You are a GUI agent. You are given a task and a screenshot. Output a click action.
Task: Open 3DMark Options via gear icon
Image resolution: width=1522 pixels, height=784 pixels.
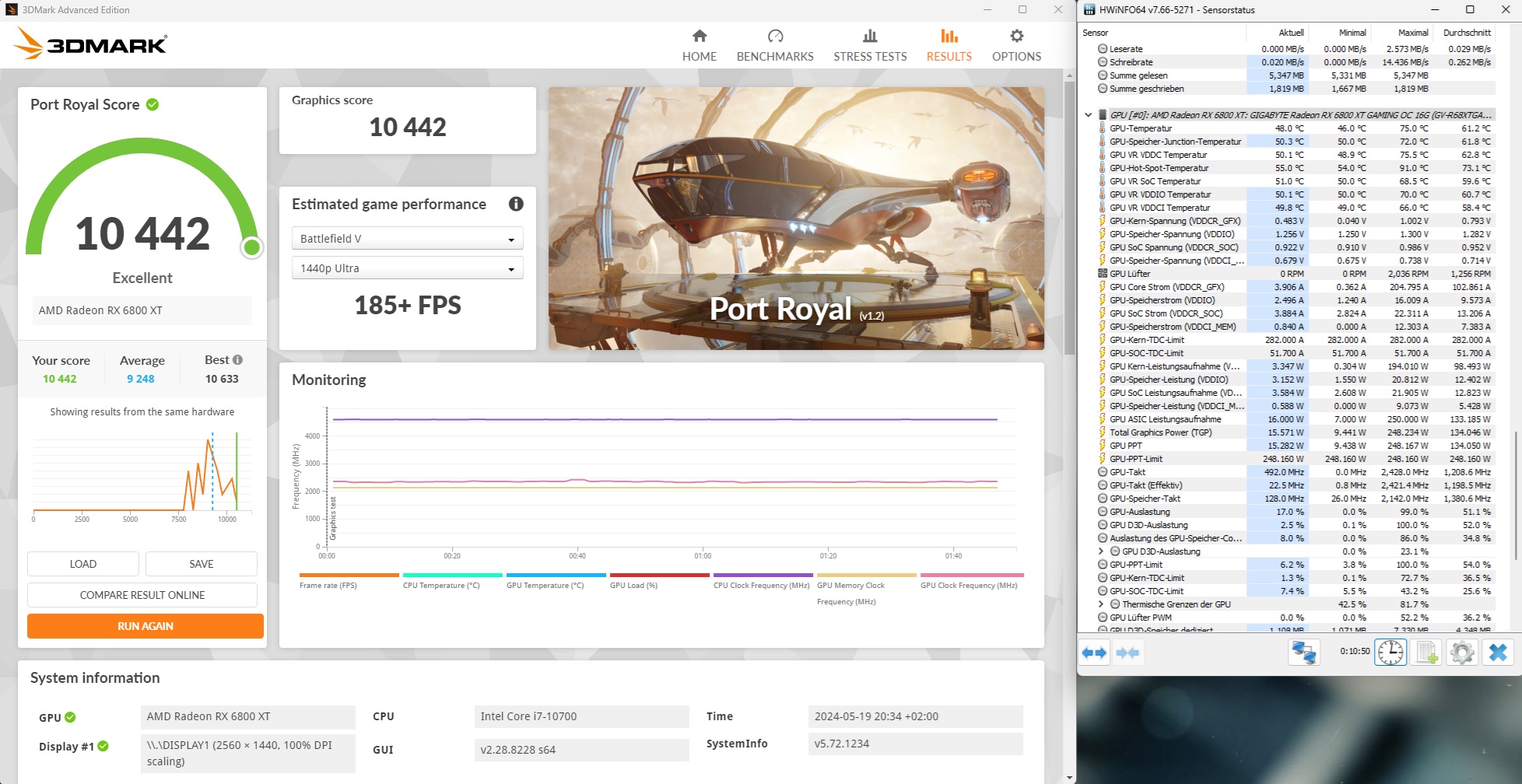pos(1015,44)
